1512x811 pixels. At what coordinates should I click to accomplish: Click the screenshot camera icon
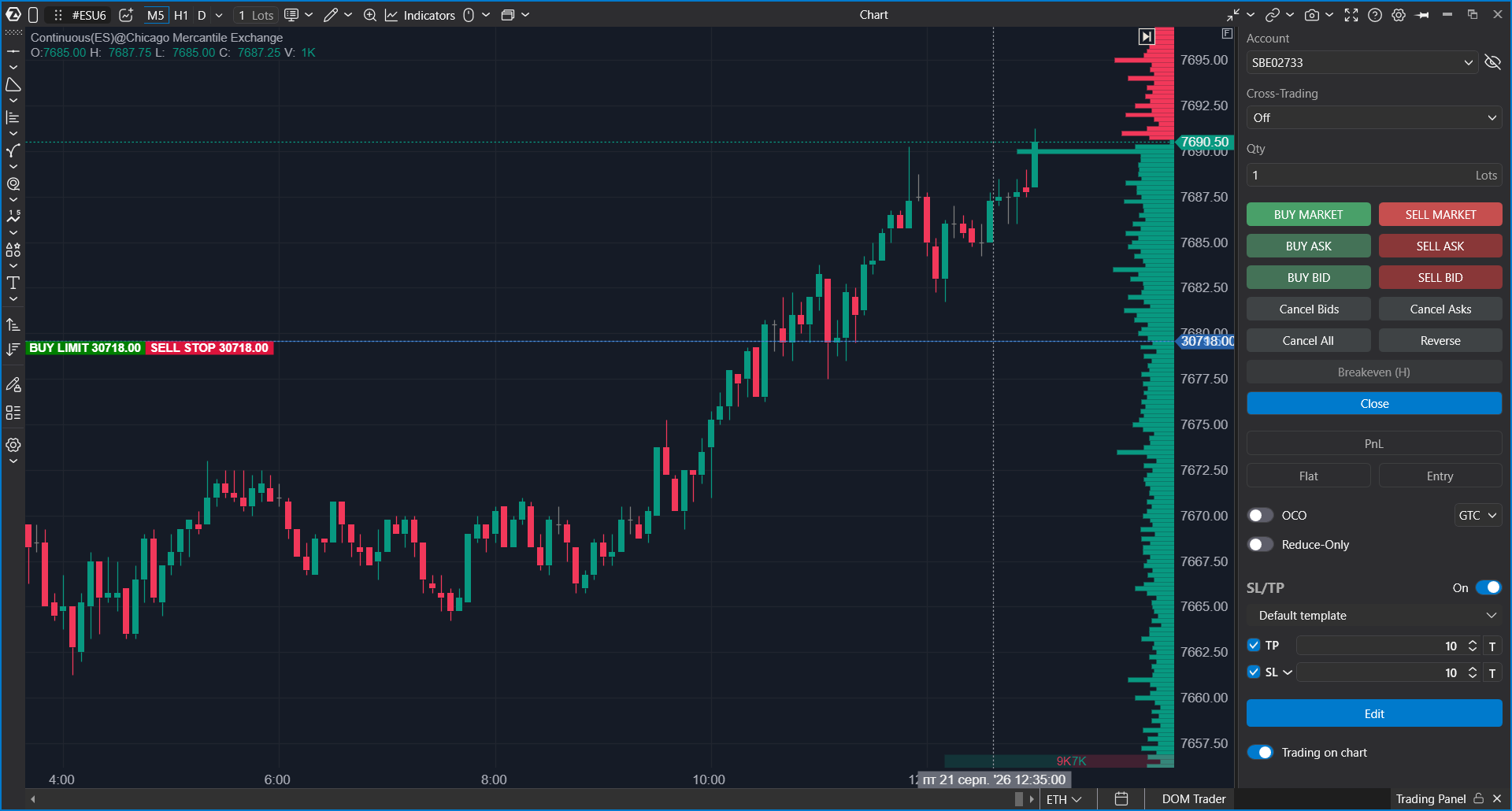coord(1312,15)
